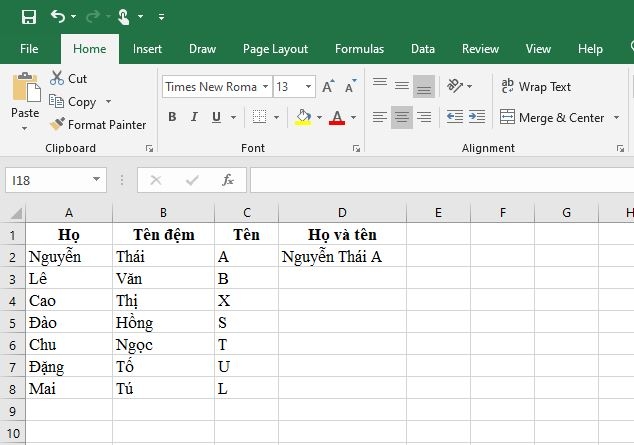Open Customize Quick Access Toolbar menu
Screen dimensions: 634x445
pos(161,17)
